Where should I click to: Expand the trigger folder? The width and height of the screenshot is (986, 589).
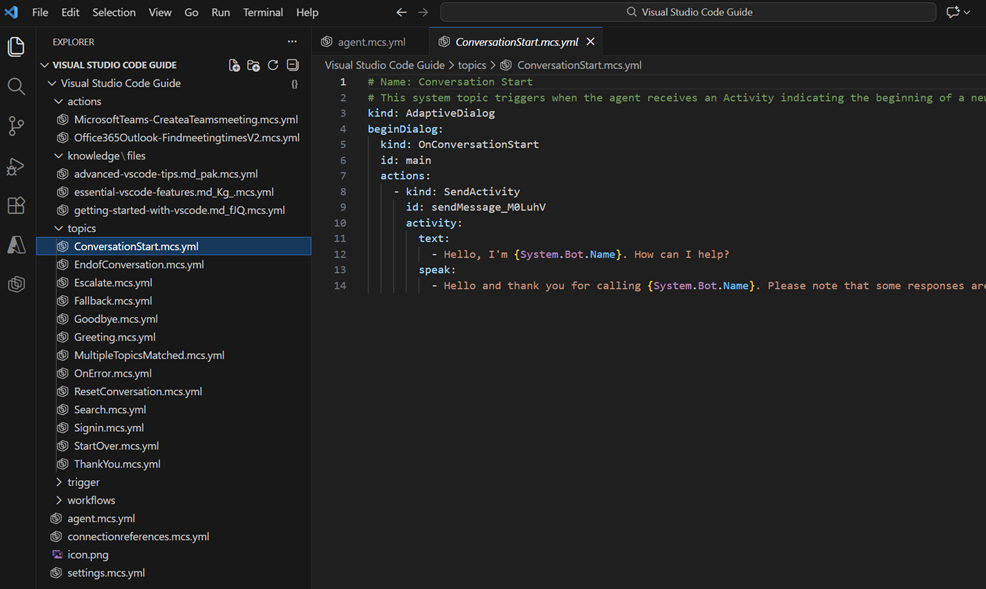click(x=84, y=481)
